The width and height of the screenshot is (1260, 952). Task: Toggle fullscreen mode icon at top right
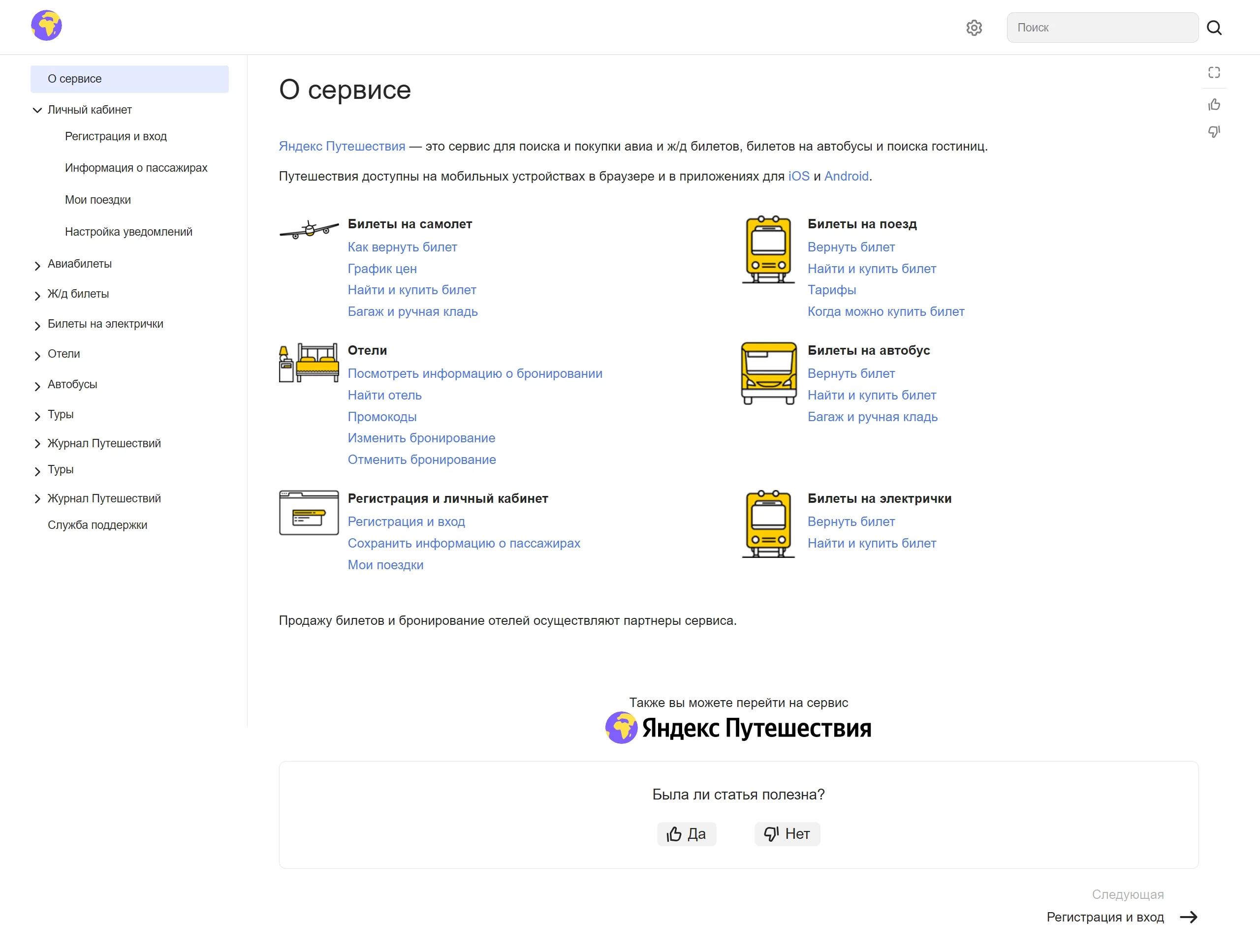point(1214,72)
